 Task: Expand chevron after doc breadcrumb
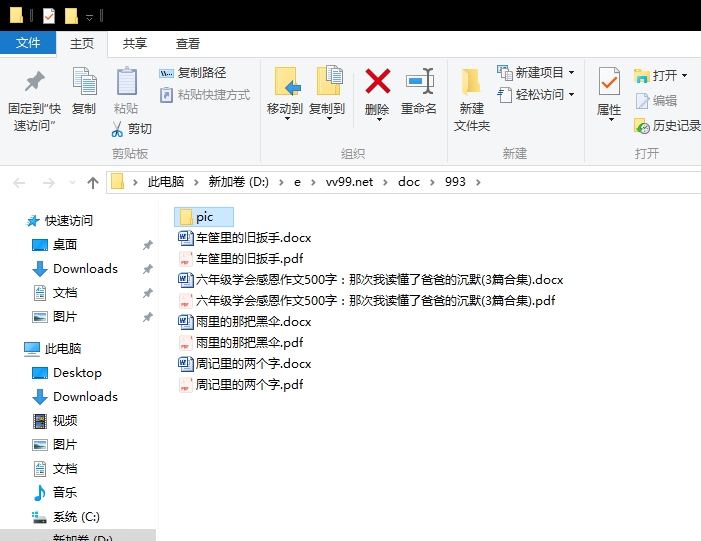point(432,182)
